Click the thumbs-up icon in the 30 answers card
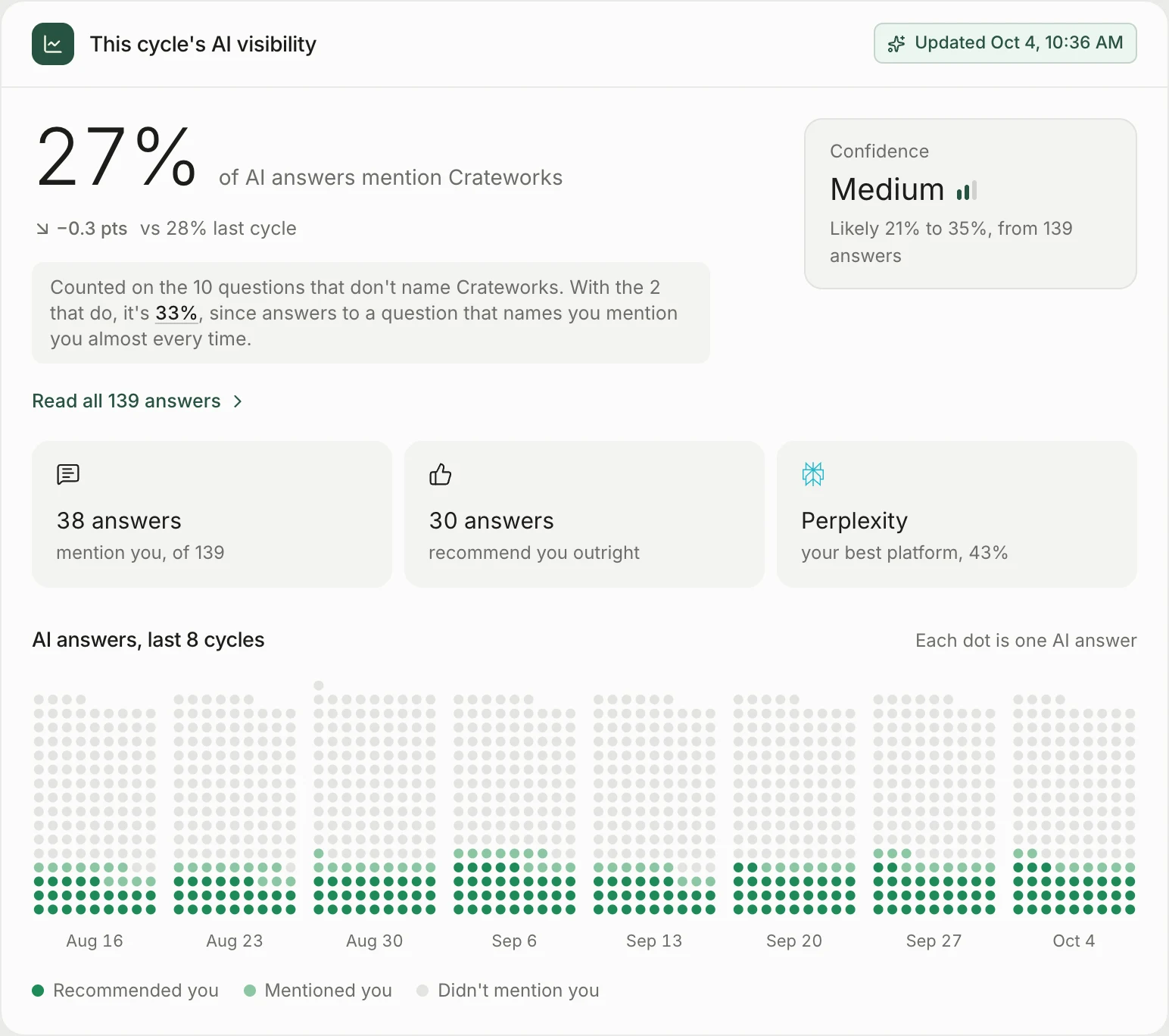This screenshot has height=1036, width=1169. tap(440, 475)
